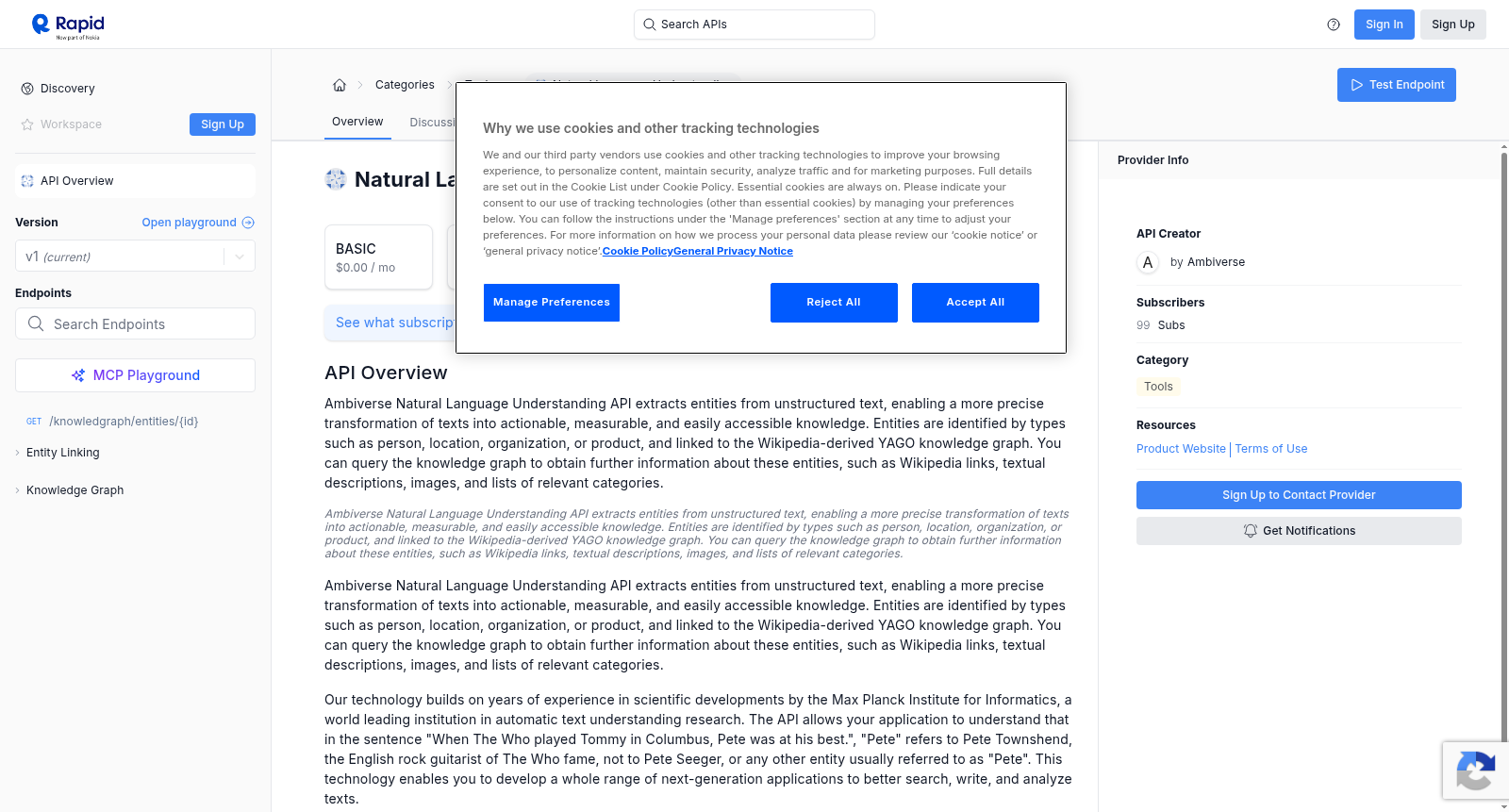Click the home breadcrumb icon
Screen dimensions: 1509x812
point(340,85)
